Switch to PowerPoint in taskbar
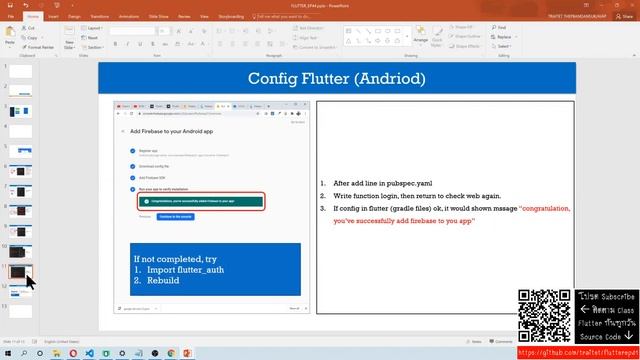 (187, 353)
